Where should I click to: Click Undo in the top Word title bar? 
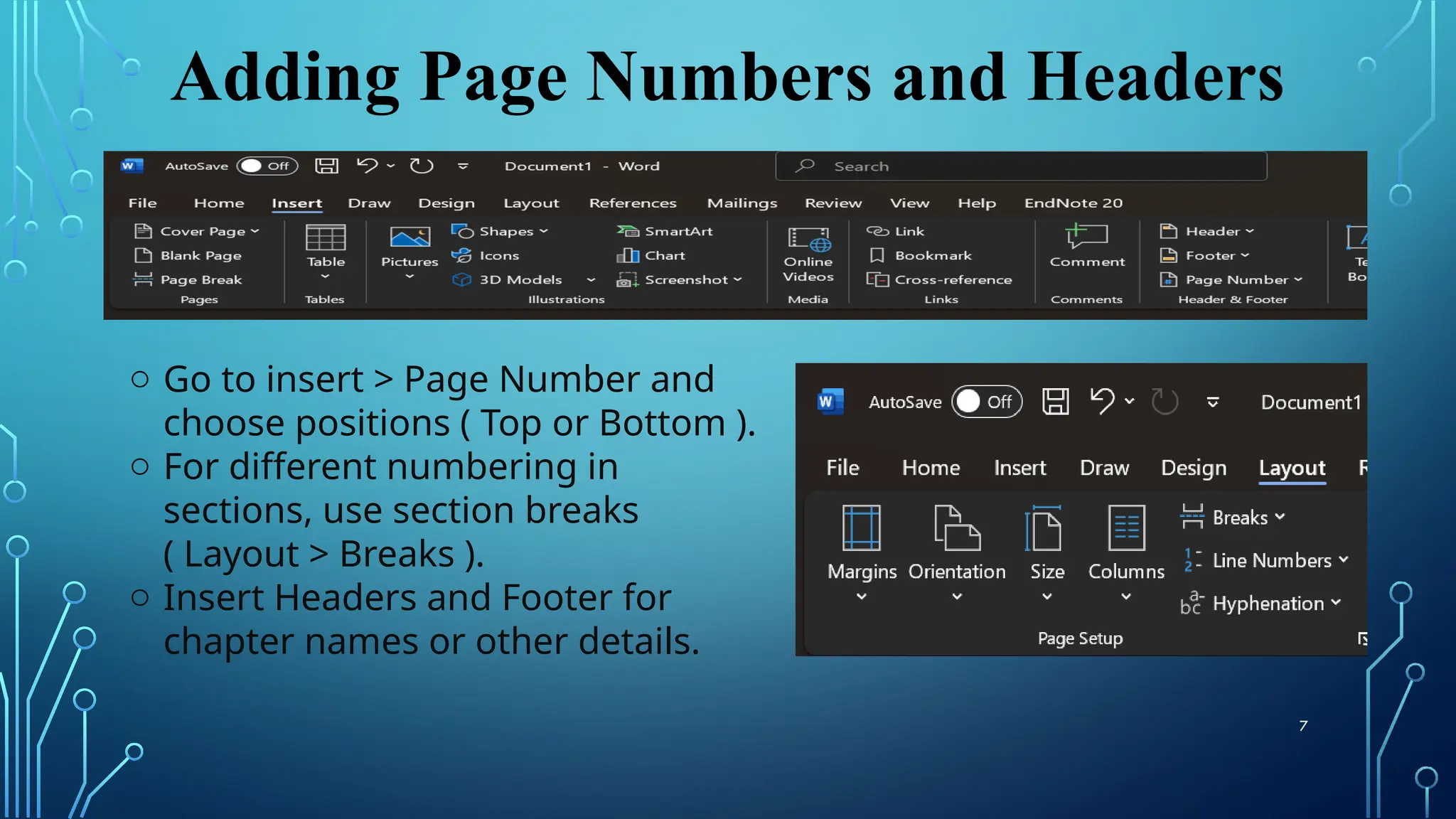point(367,166)
